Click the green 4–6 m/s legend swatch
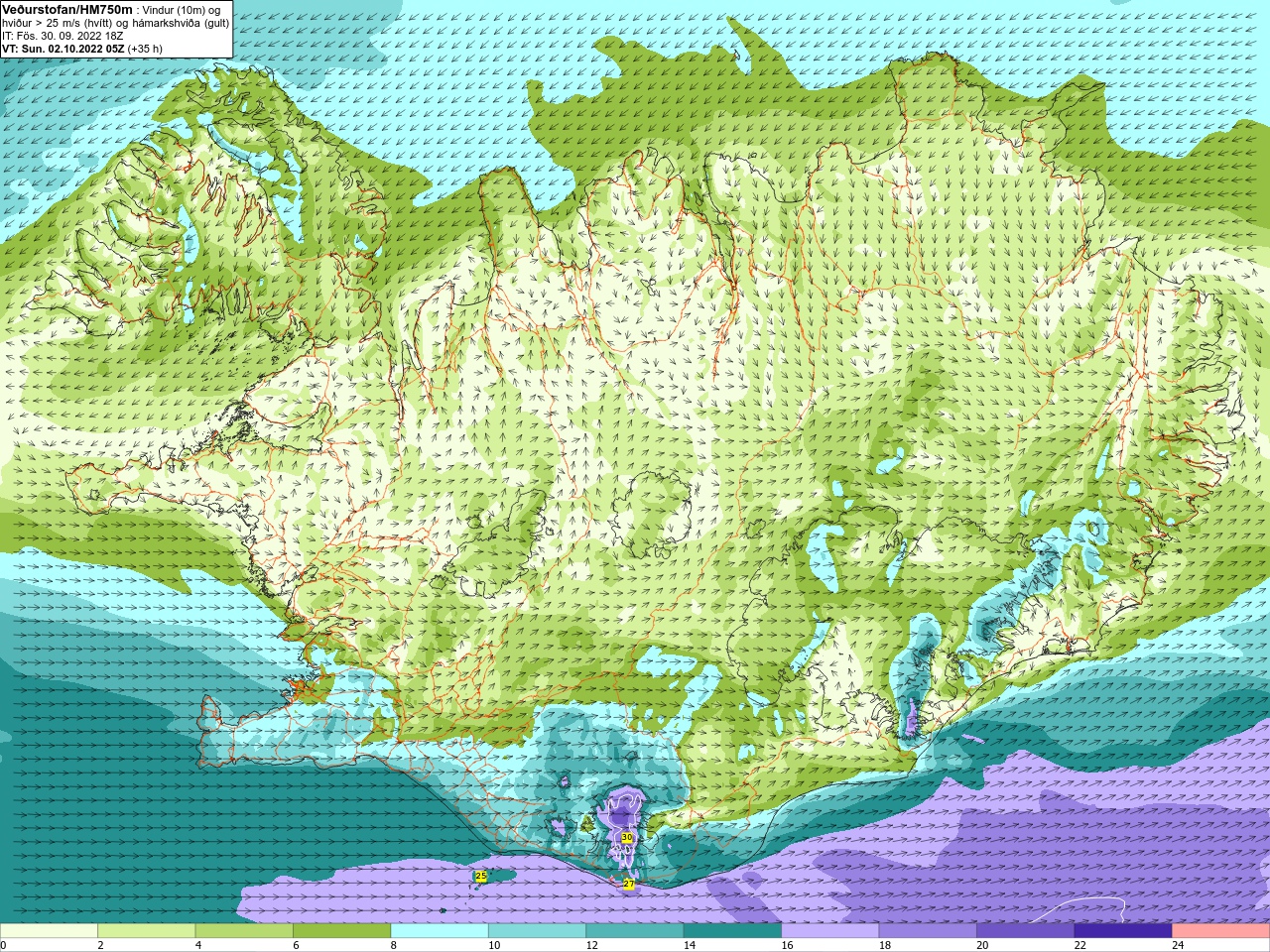The width and height of the screenshot is (1270, 952). 244,930
